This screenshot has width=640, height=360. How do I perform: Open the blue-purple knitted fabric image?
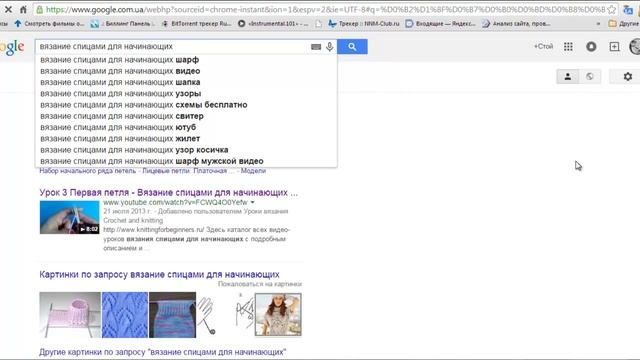172,315
